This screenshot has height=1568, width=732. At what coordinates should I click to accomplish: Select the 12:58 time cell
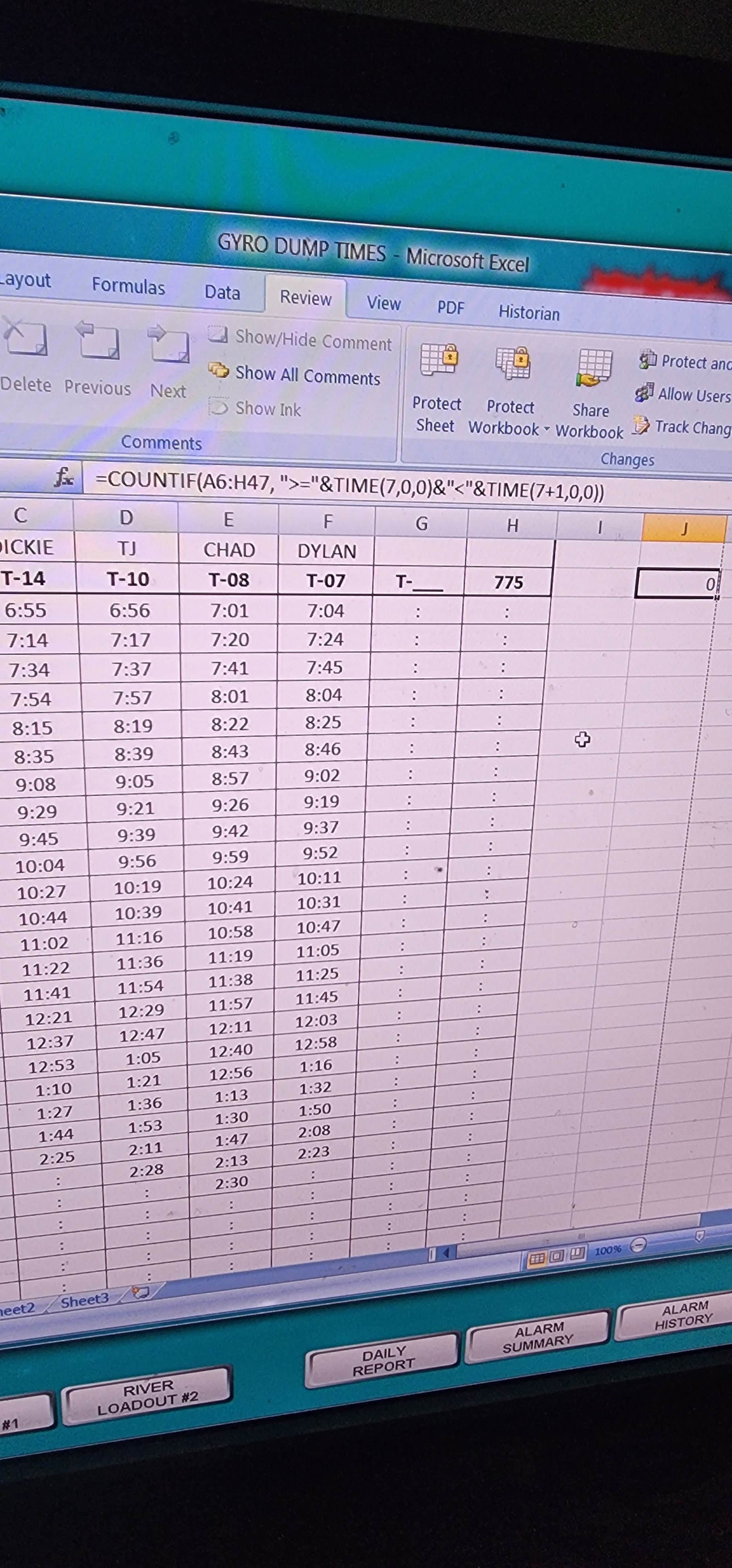316,1043
